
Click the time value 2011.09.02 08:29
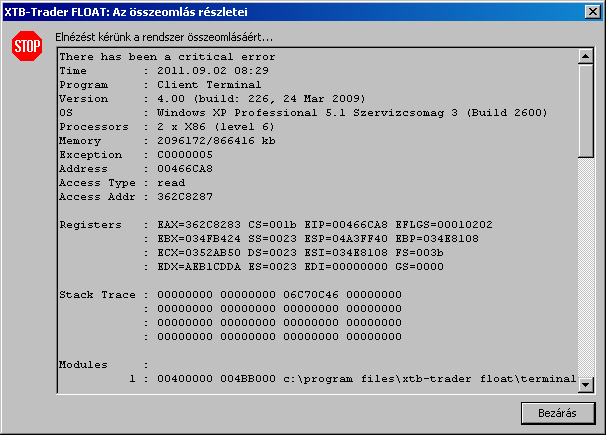tap(213, 71)
